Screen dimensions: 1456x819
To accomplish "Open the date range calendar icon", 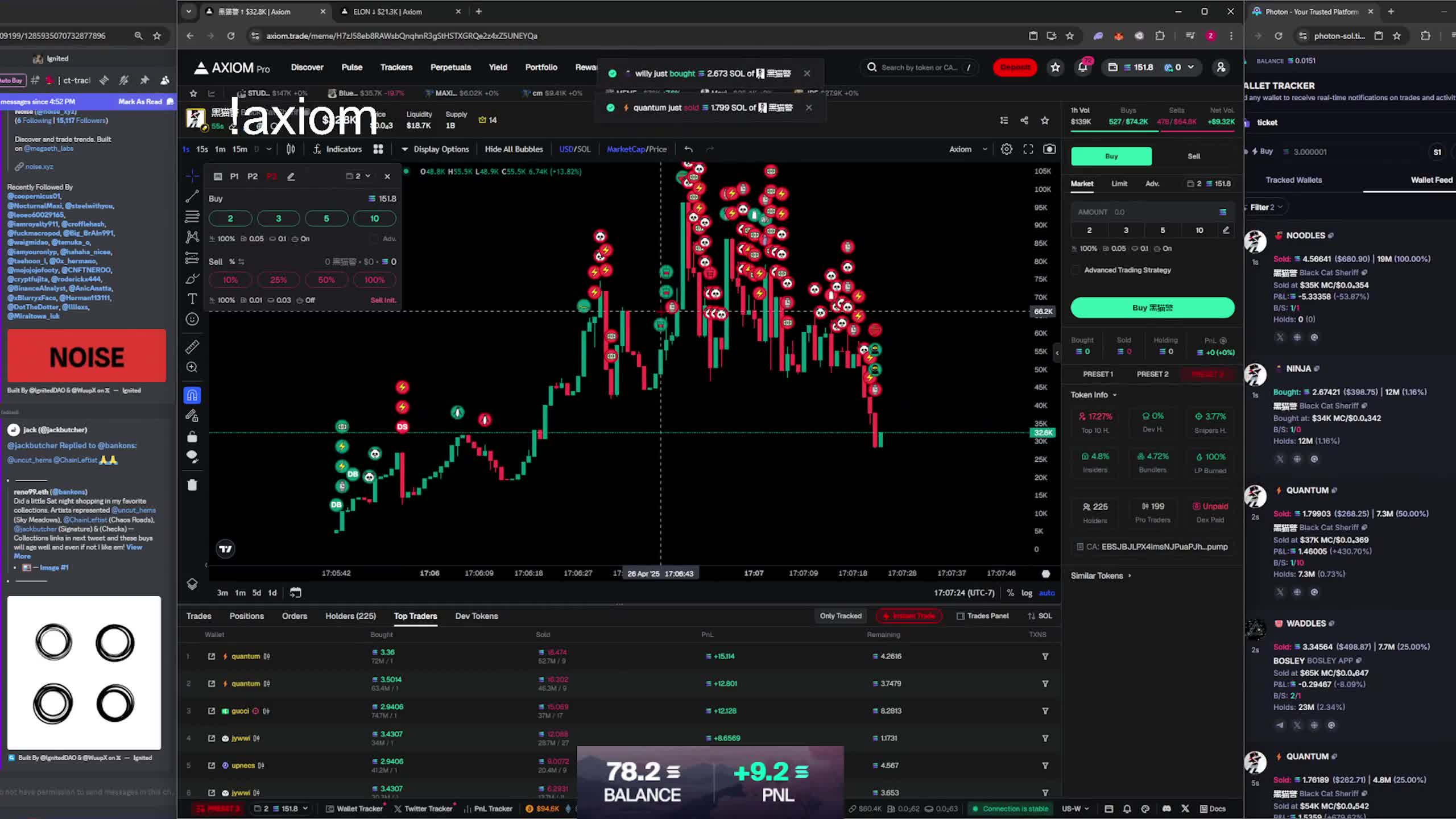I will [295, 593].
